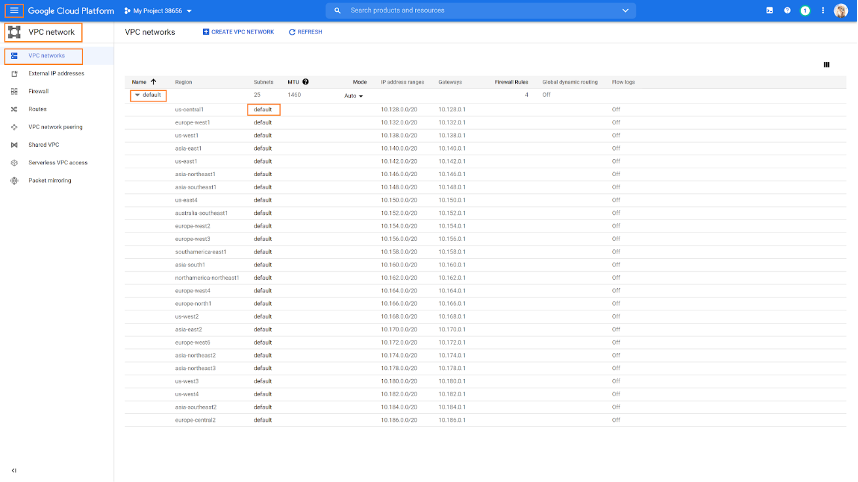Refresh the VPC networks list
Screen dimensions: 858x482
pos(306,32)
